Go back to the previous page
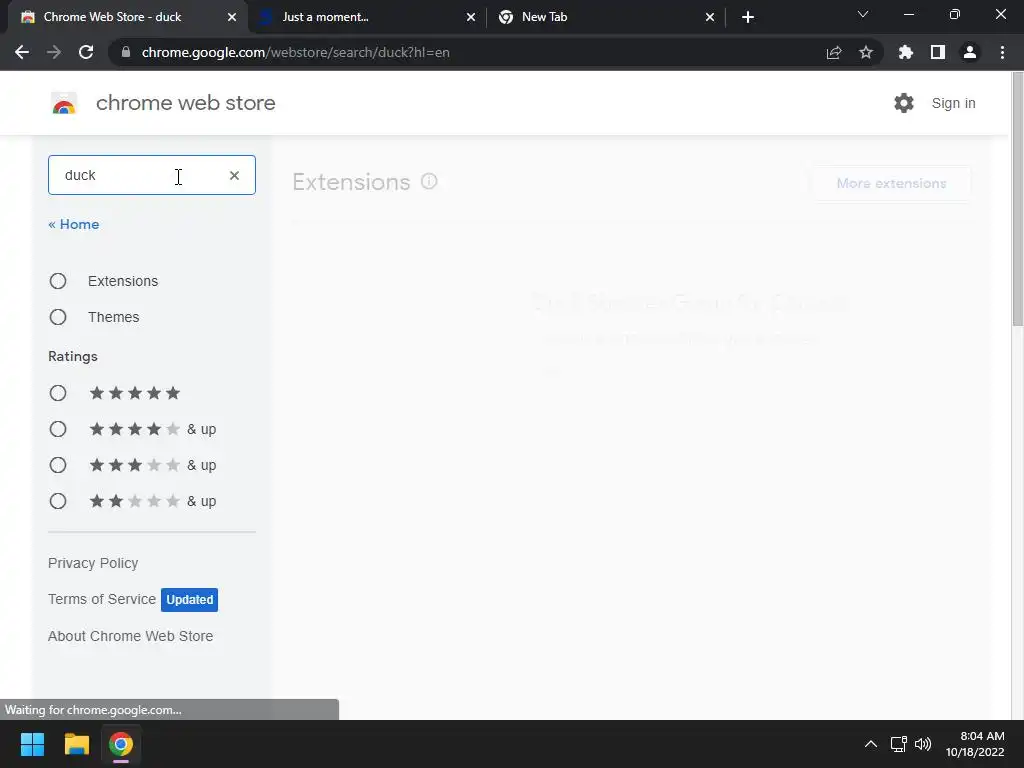This screenshot has height=768, width=1024. point(22,52)
